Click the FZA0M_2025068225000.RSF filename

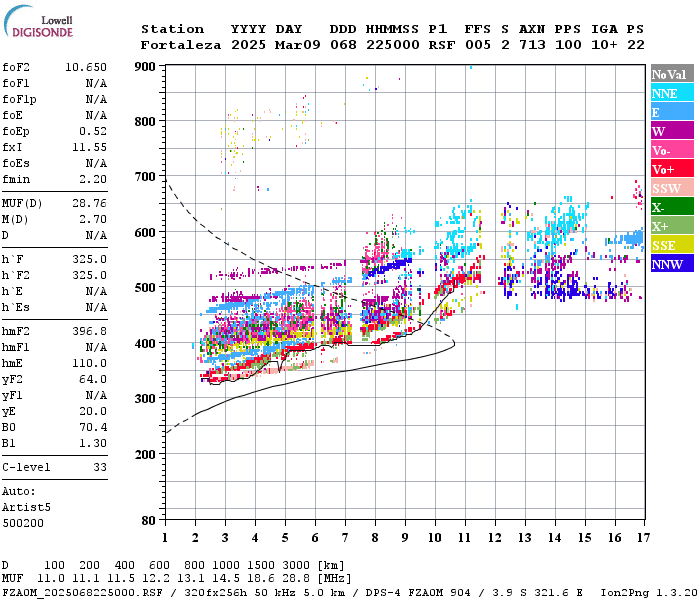coord(82,593)
